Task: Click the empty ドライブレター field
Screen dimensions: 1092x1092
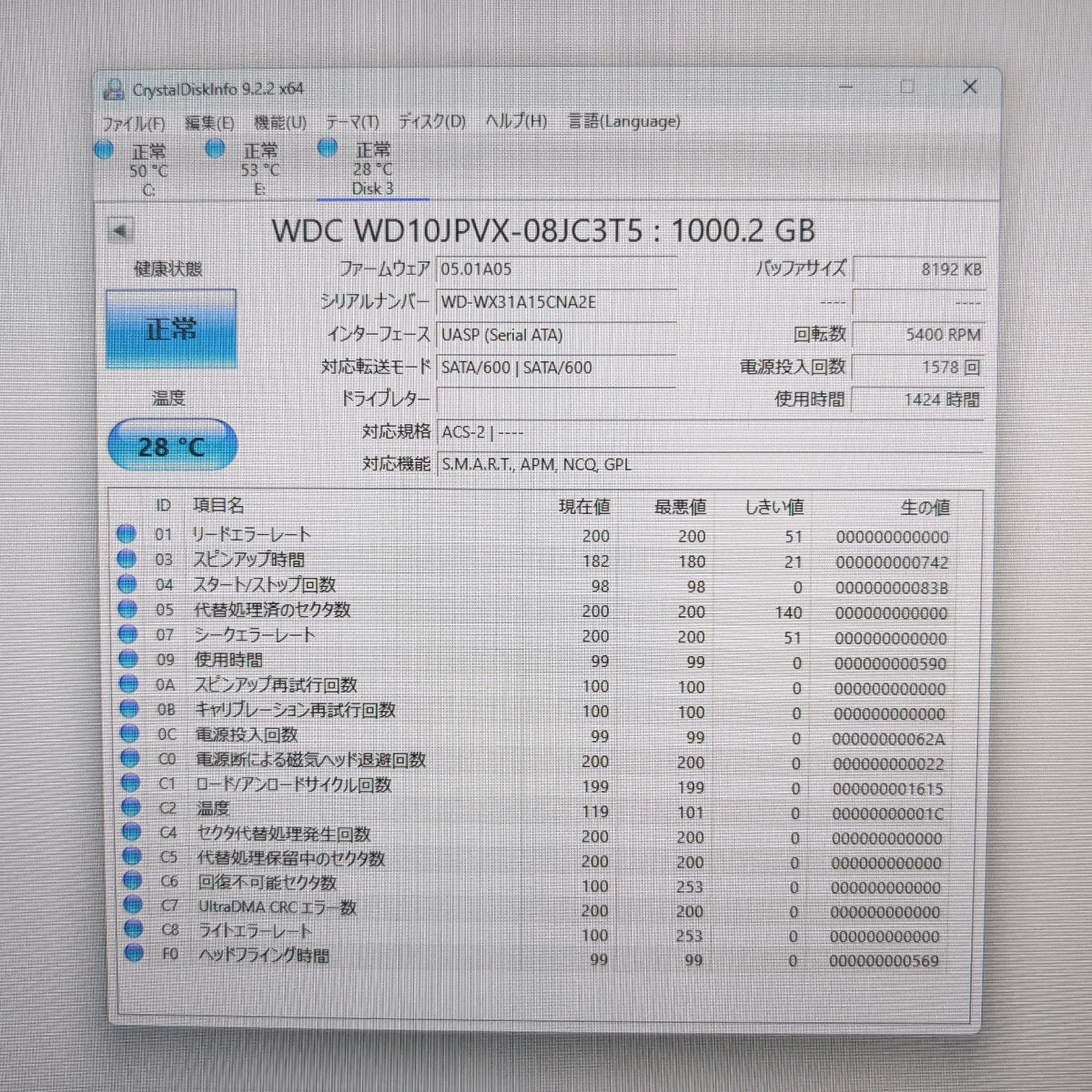Action: [x=557, y=399]
